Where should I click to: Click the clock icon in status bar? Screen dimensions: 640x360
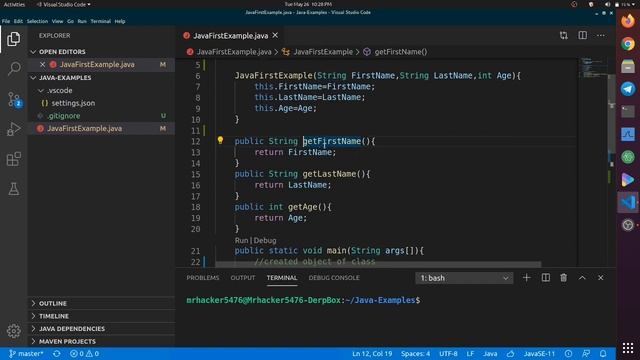(x=569, y=353)
